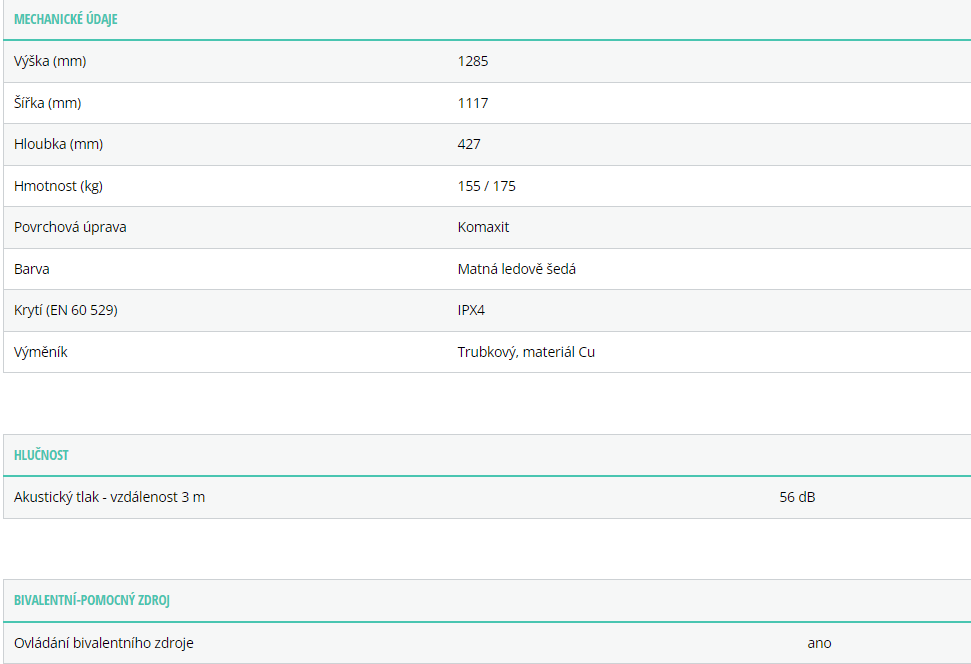Select the MECHANICKÉ ÚDAJE section heading
This screenshot has height=664, width=971.
pos(66,19)
